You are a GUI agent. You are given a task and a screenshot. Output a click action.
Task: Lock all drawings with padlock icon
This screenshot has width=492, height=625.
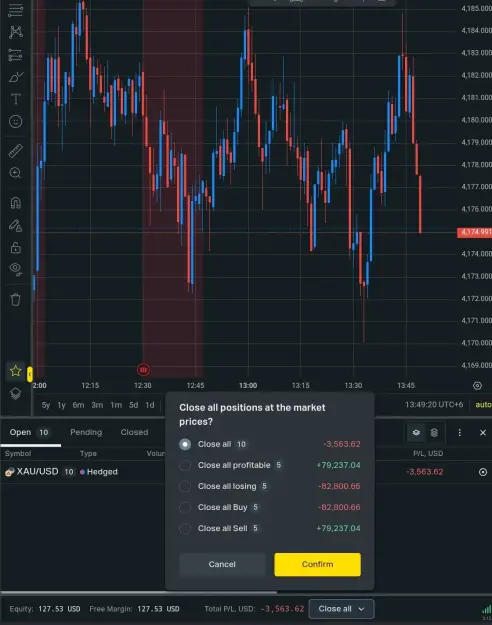click(x=16, y=248)
